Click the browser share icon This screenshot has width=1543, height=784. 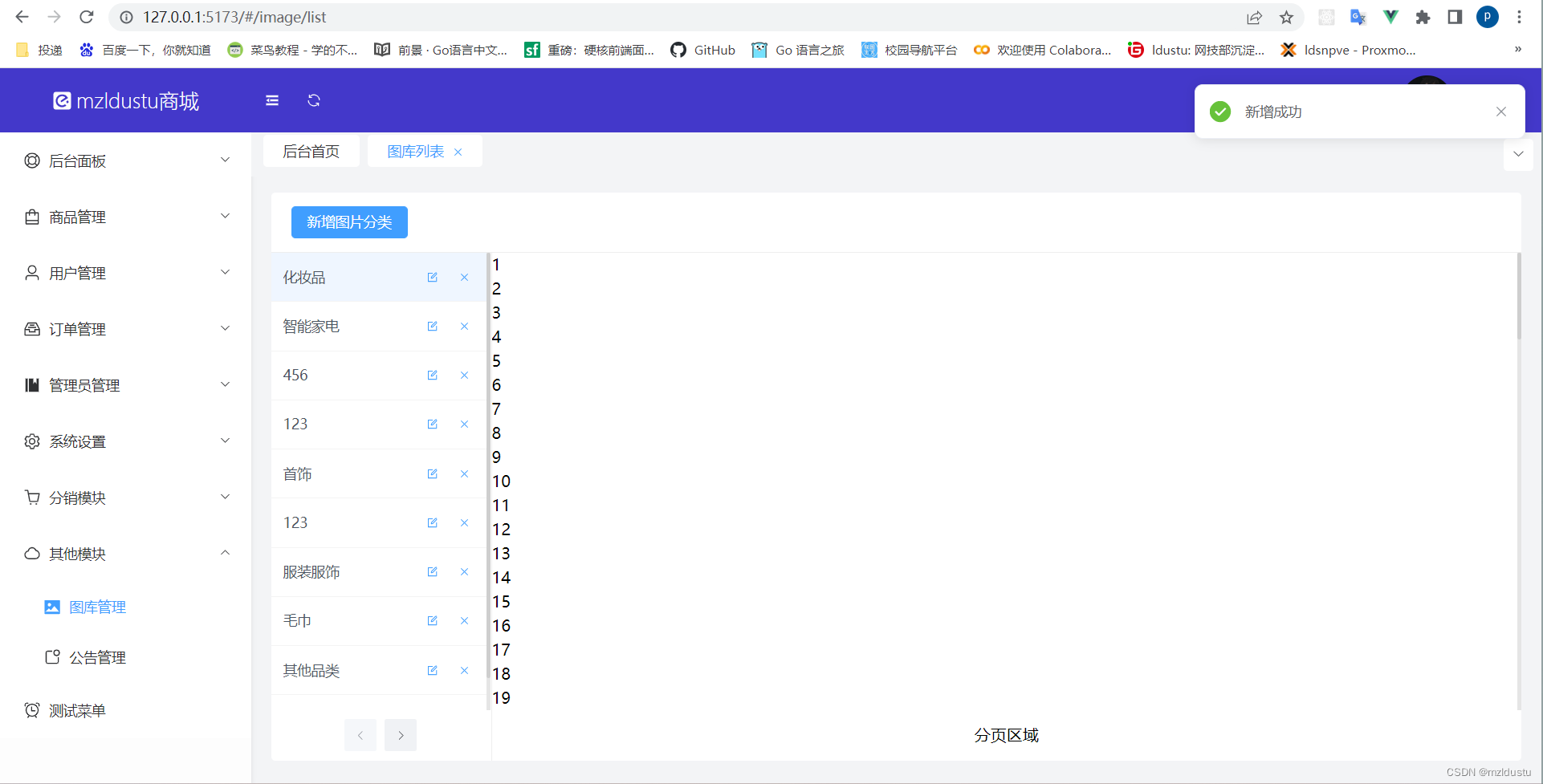1254,17
